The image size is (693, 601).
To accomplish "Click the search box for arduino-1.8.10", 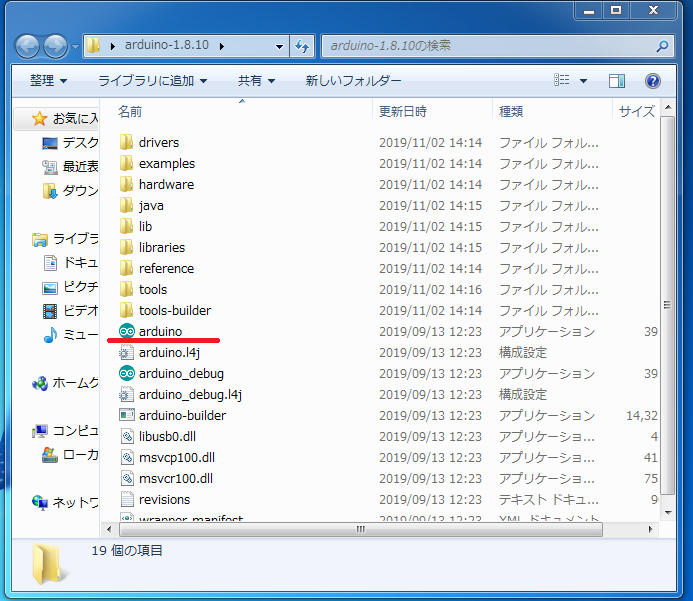I will click(498, 46).
